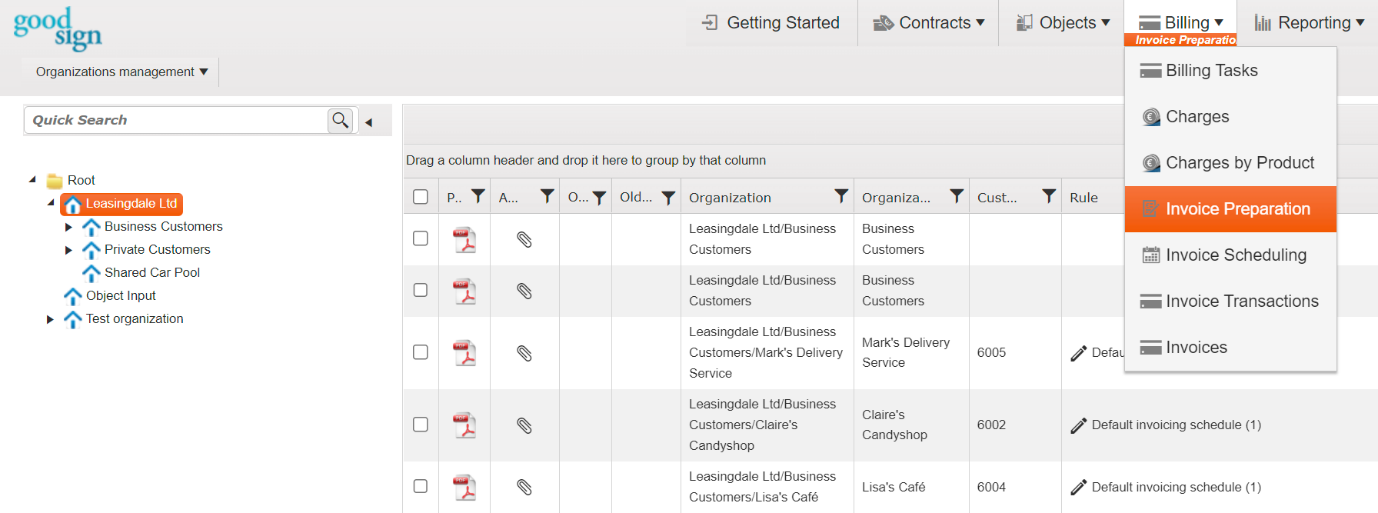Choose Charges by Product menu entry
The height and width of the screenshot is (513, 1378).
(x=1239, y=163)
